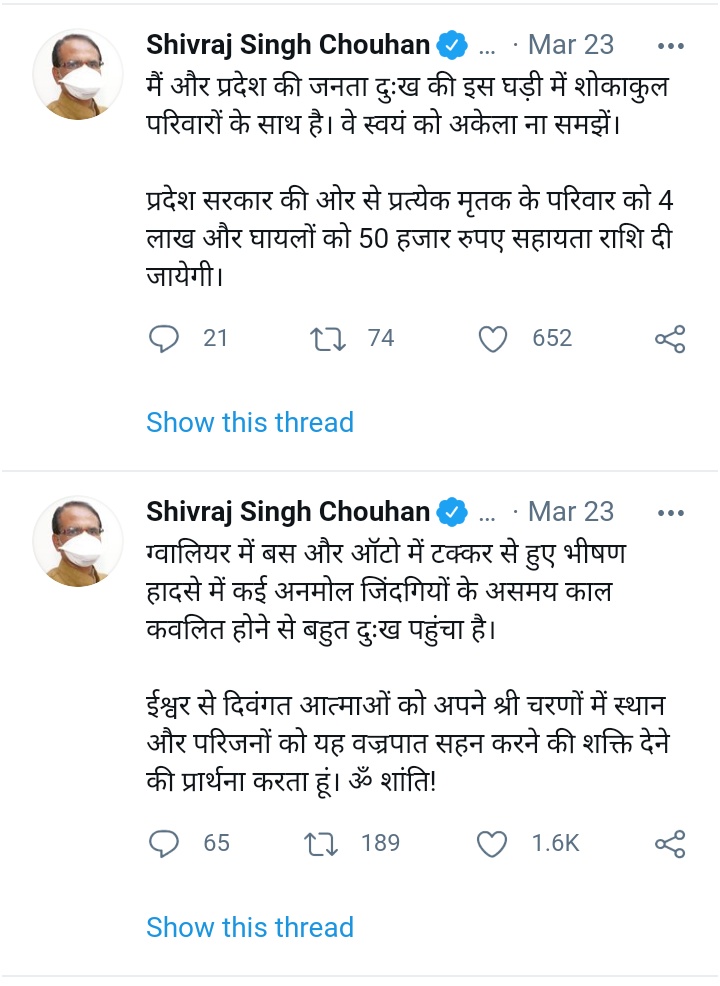Screen dimensions: 720x986
Task: Open more options on first tweet
Action: click(670, 45)
